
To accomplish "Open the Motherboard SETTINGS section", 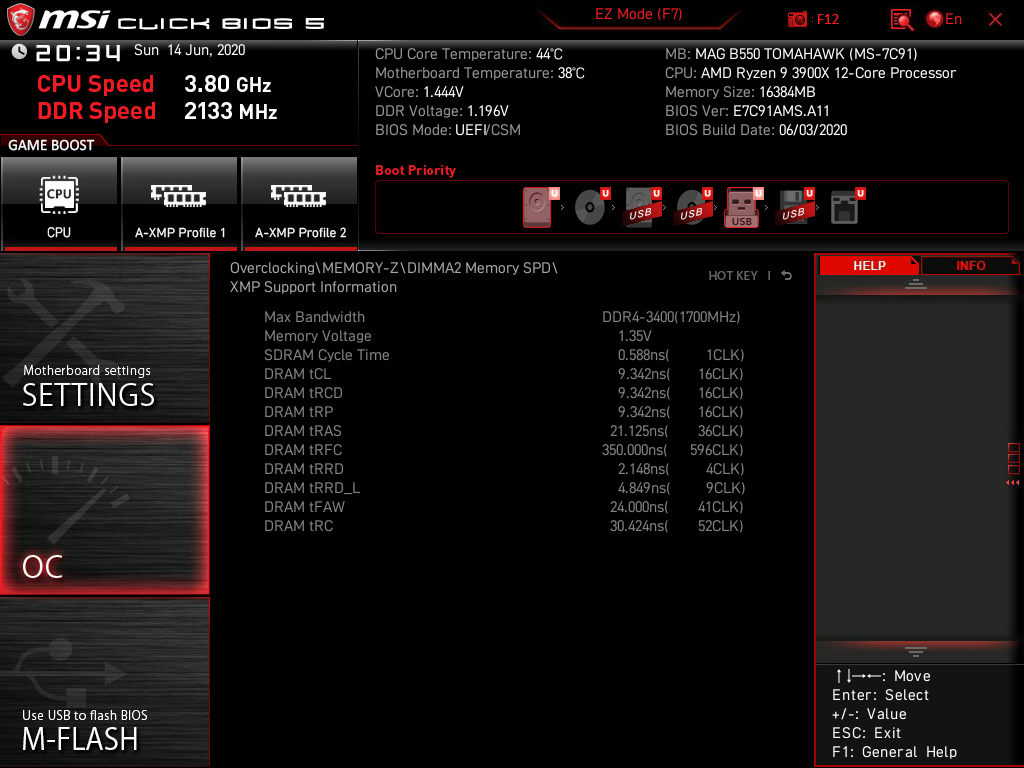I will click(104, 338).
